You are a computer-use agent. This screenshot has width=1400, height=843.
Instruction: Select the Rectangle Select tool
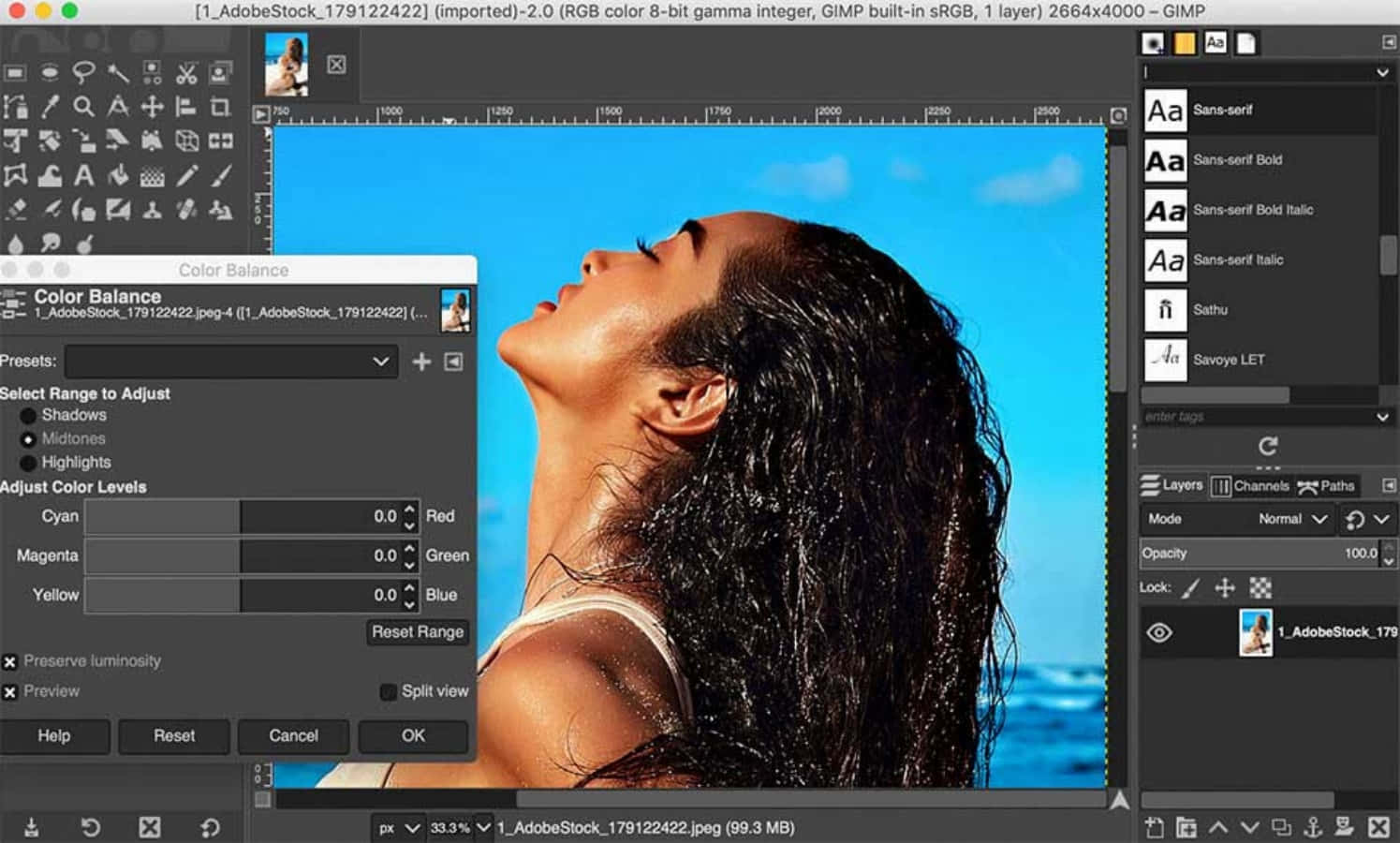pos(16,72)
